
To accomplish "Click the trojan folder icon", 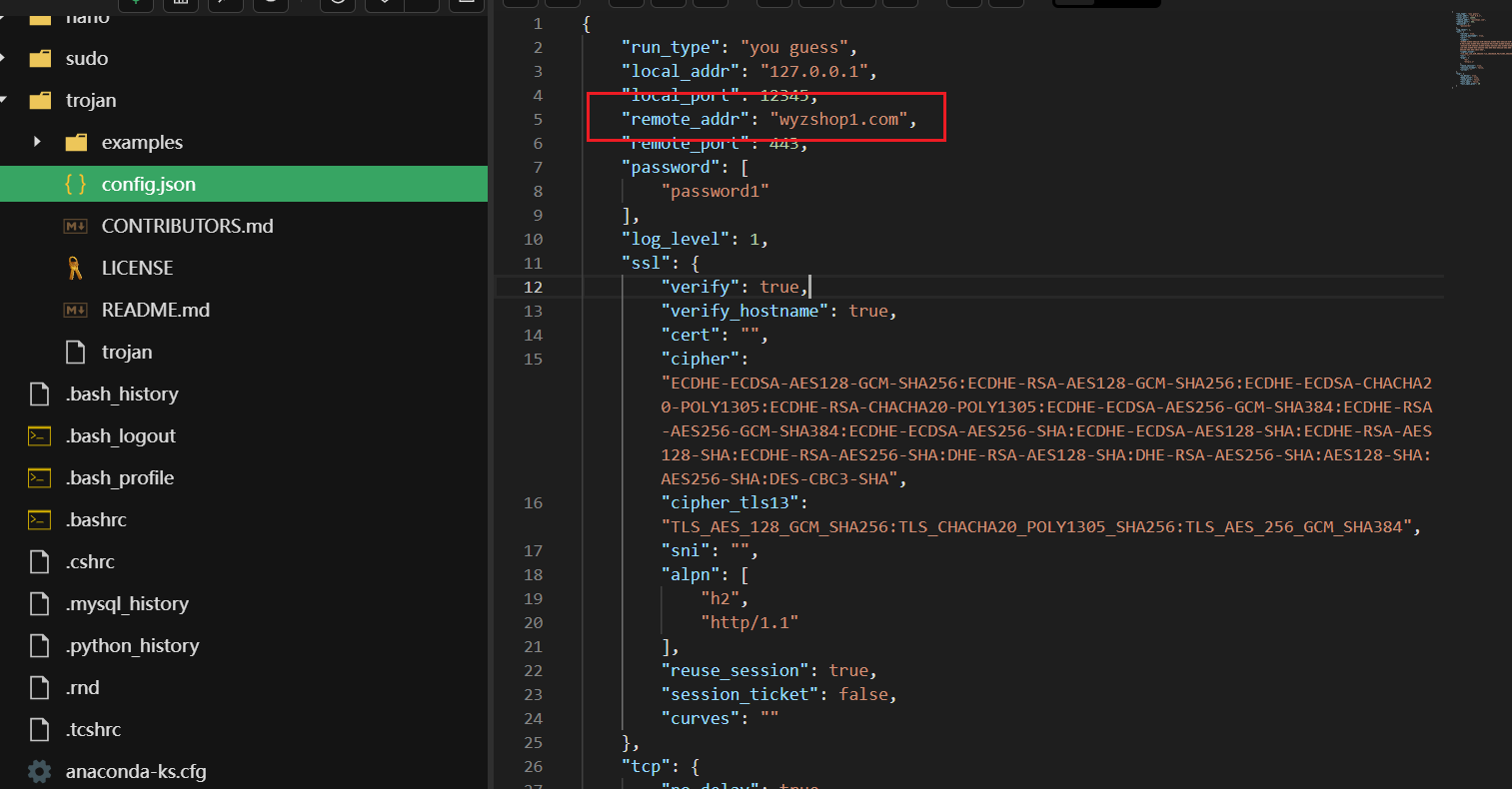I will (40, 101).
